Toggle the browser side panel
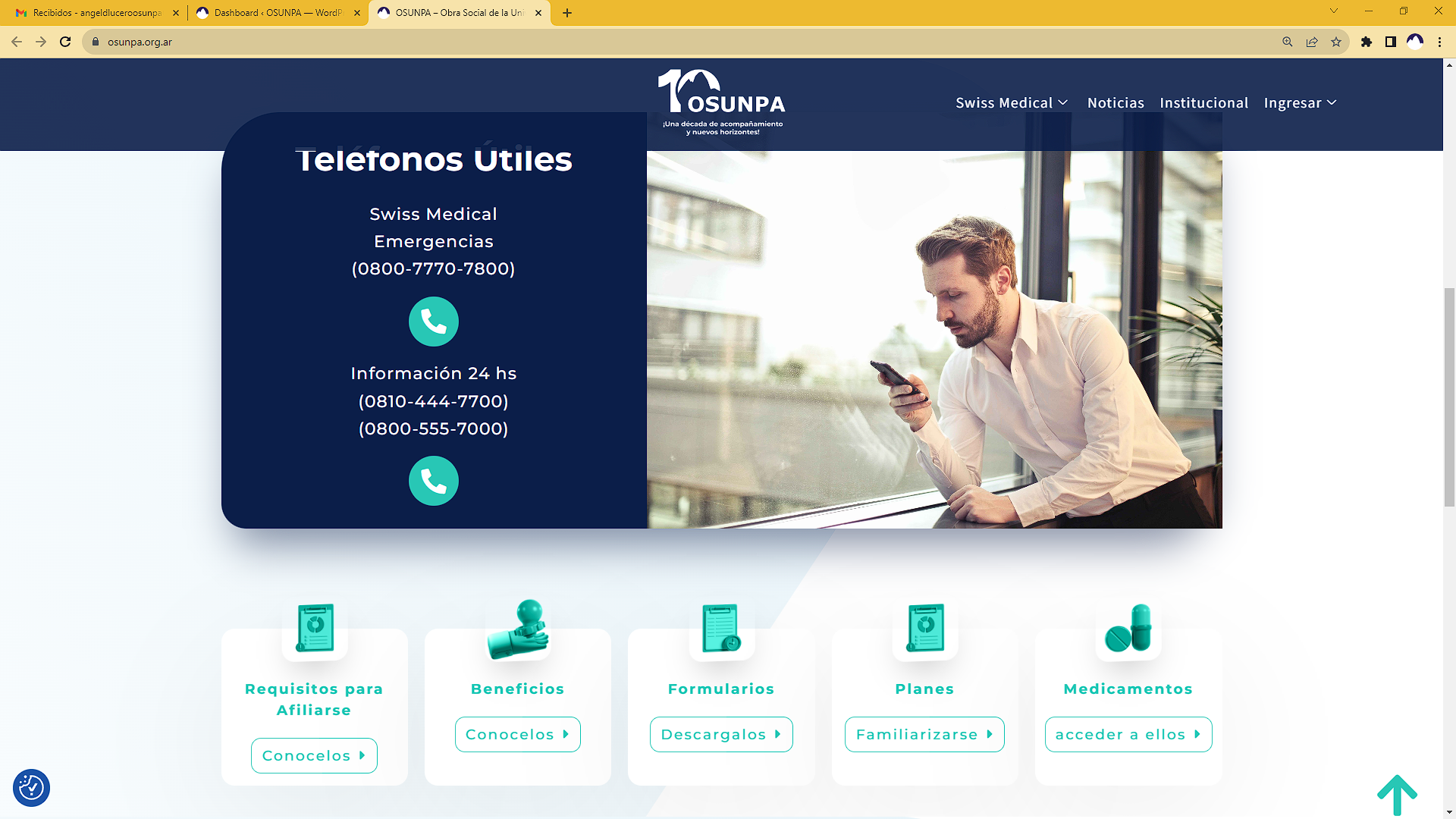This screenshot has width=1456, height=819. (x=1391, y=42)
